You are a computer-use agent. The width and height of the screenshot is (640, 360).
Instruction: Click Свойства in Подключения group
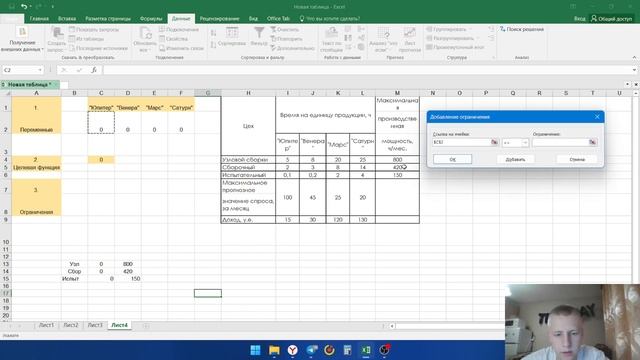173,39
